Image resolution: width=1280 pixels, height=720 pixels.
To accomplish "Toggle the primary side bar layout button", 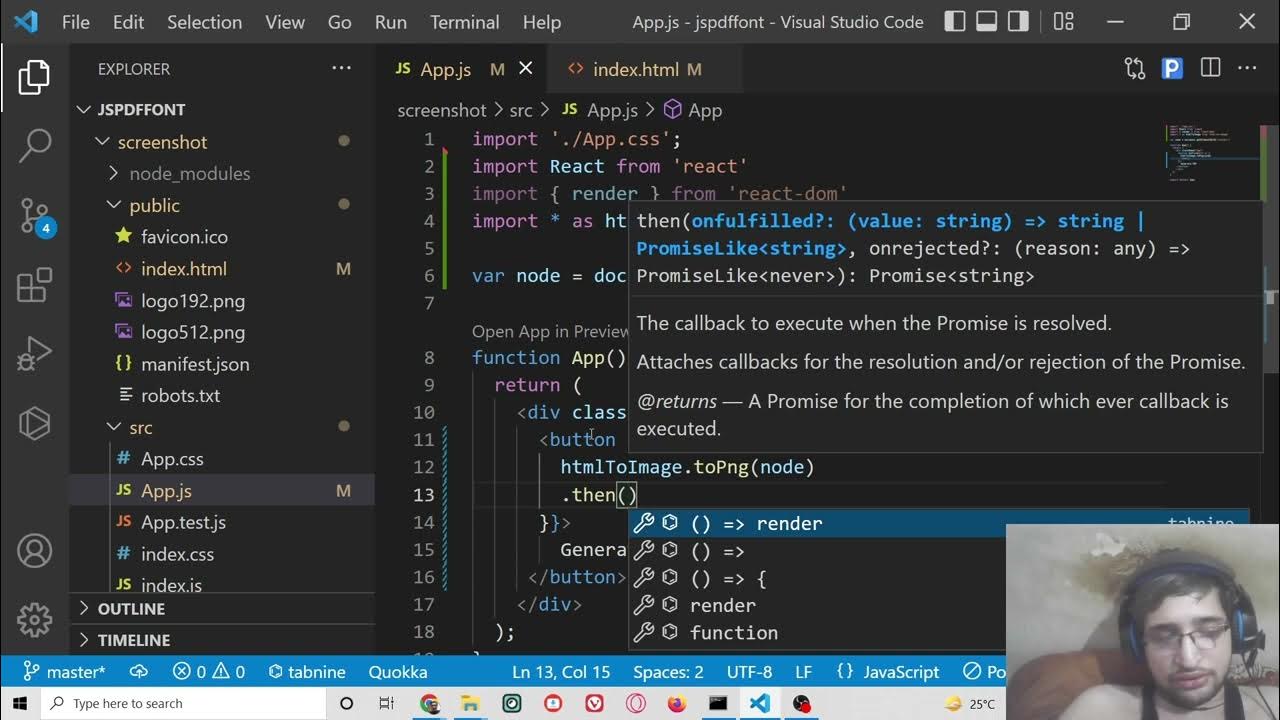I will coord(955,22).
